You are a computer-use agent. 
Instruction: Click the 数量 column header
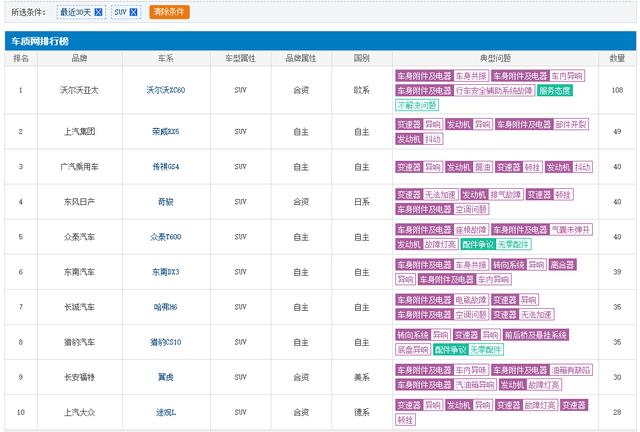[x=617, y=58]
